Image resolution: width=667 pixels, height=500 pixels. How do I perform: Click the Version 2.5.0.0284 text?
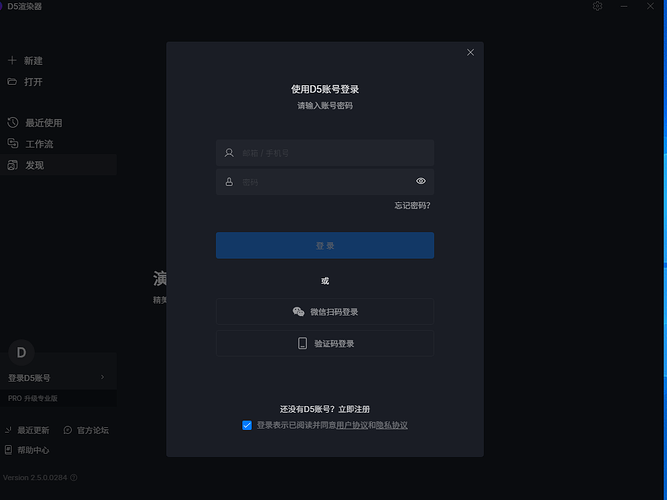point(35,477)
